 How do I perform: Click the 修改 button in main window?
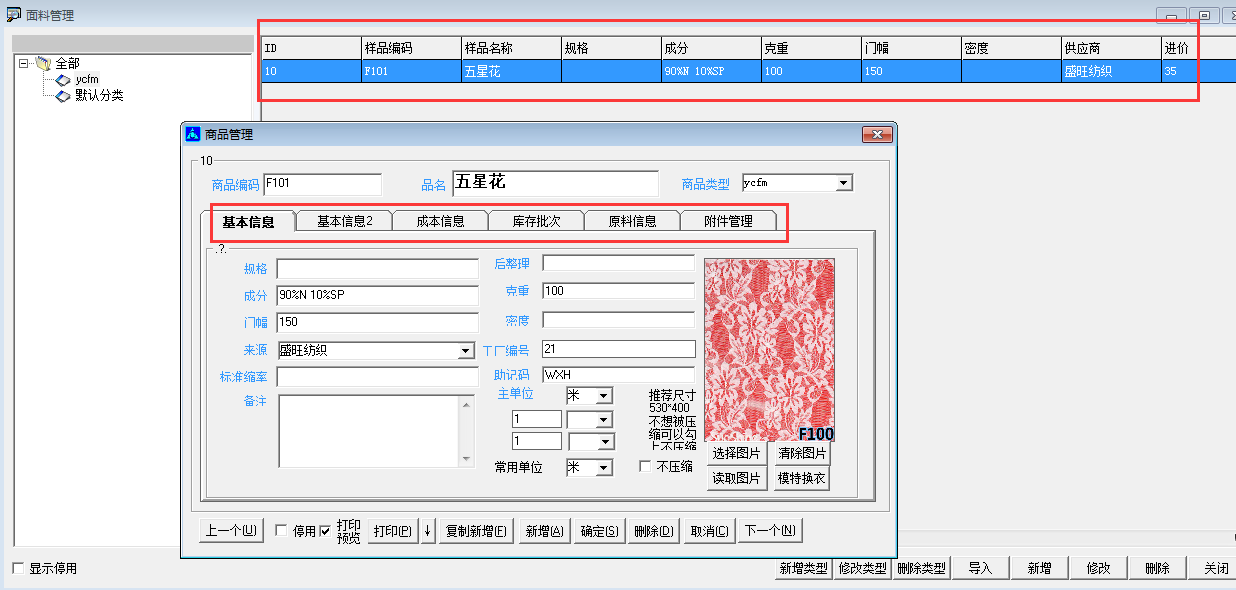[x=1098, y=568]
